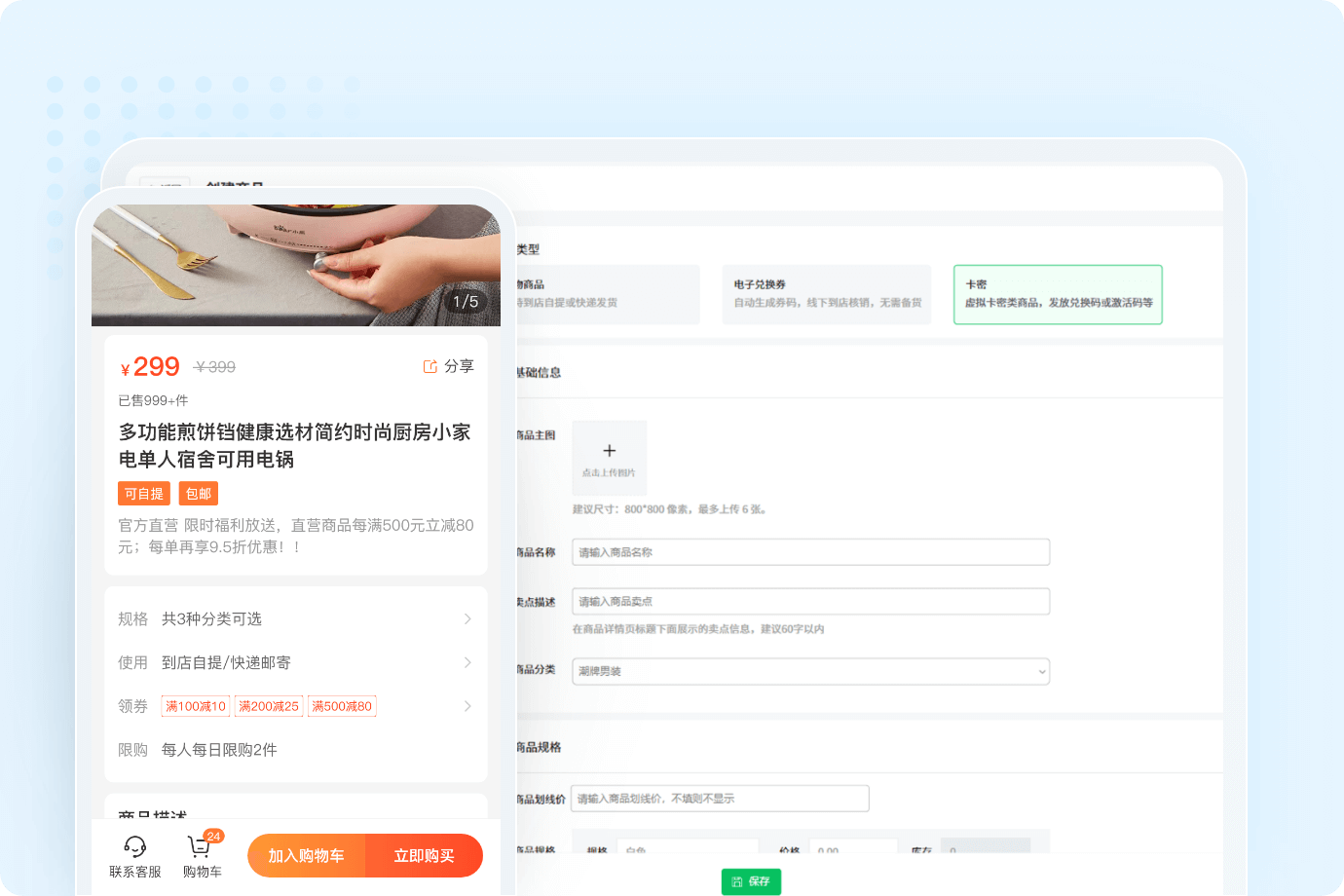The image size is (1344, 896).
Task: Select the 电子兑换券 product type
Action: coord(827,294)
